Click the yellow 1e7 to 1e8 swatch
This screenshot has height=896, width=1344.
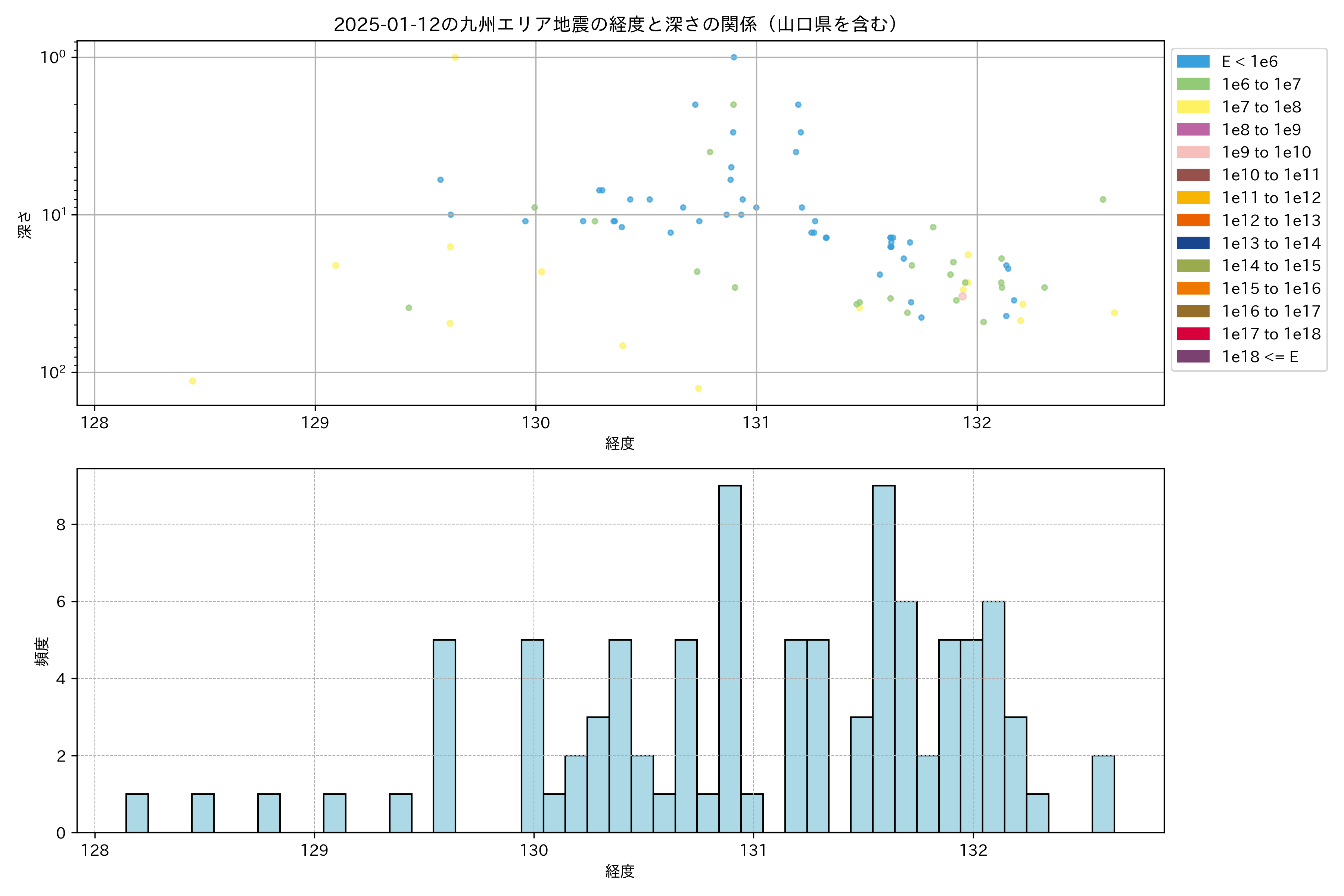click(1193, 107)
